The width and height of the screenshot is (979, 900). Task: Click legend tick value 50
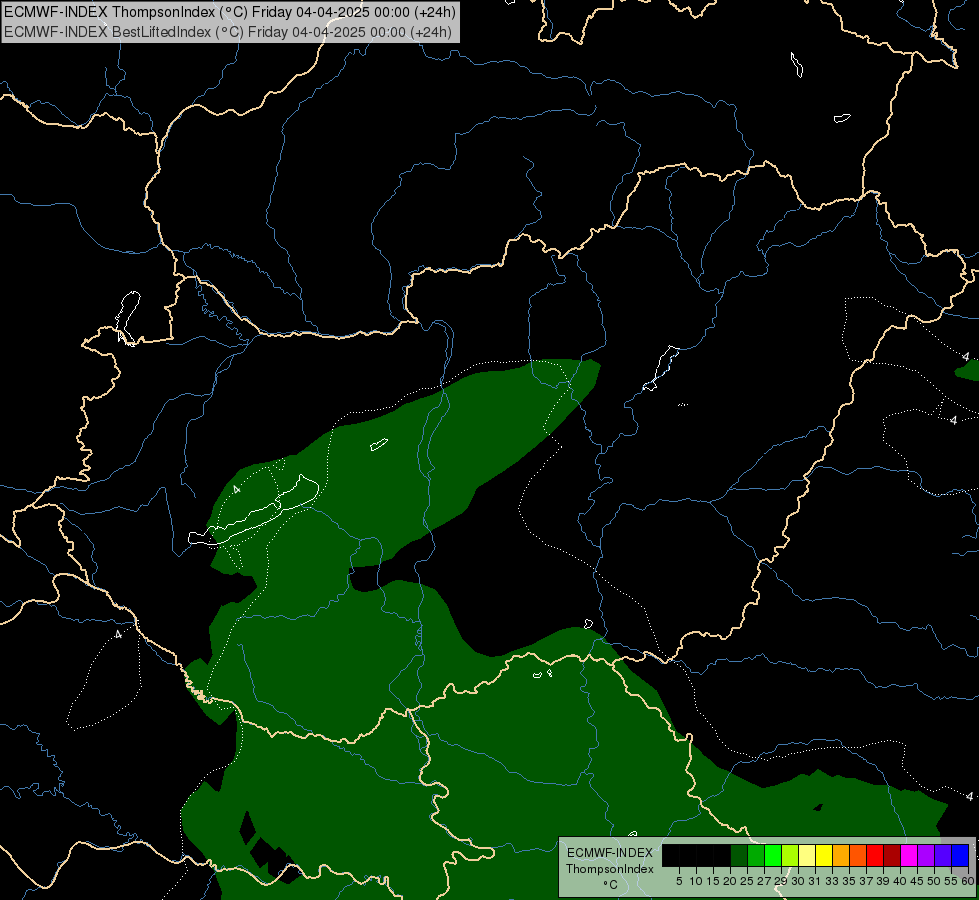click(x=934, y=881)
